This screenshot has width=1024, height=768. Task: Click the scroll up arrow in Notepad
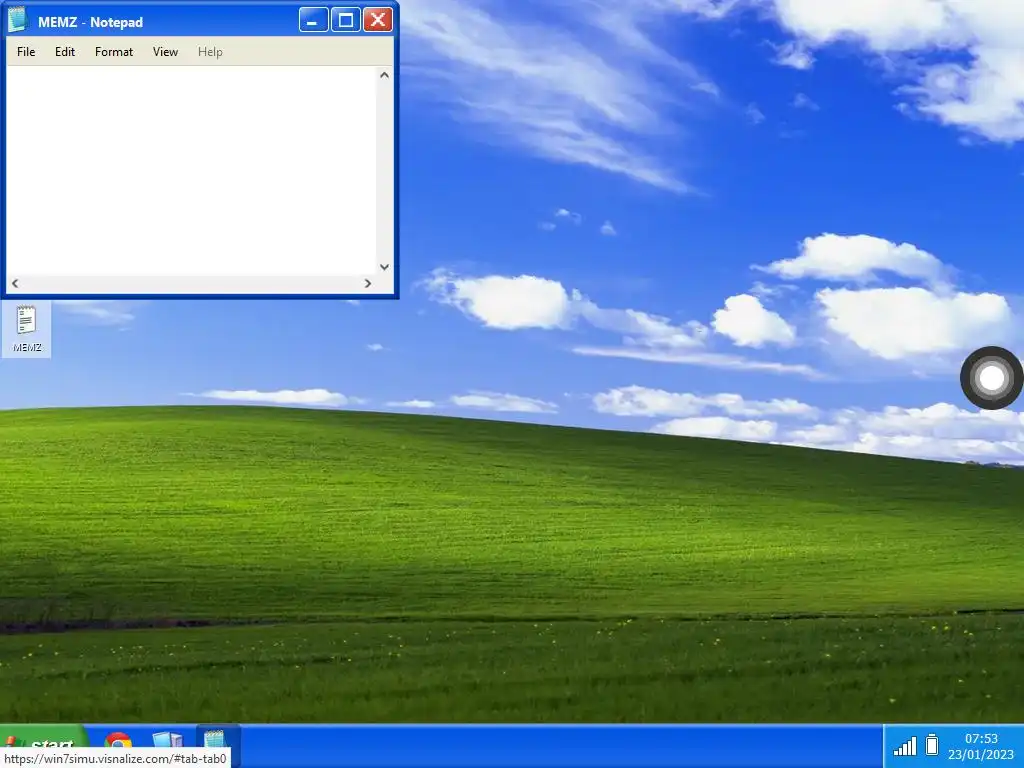(x=385, y=75)
